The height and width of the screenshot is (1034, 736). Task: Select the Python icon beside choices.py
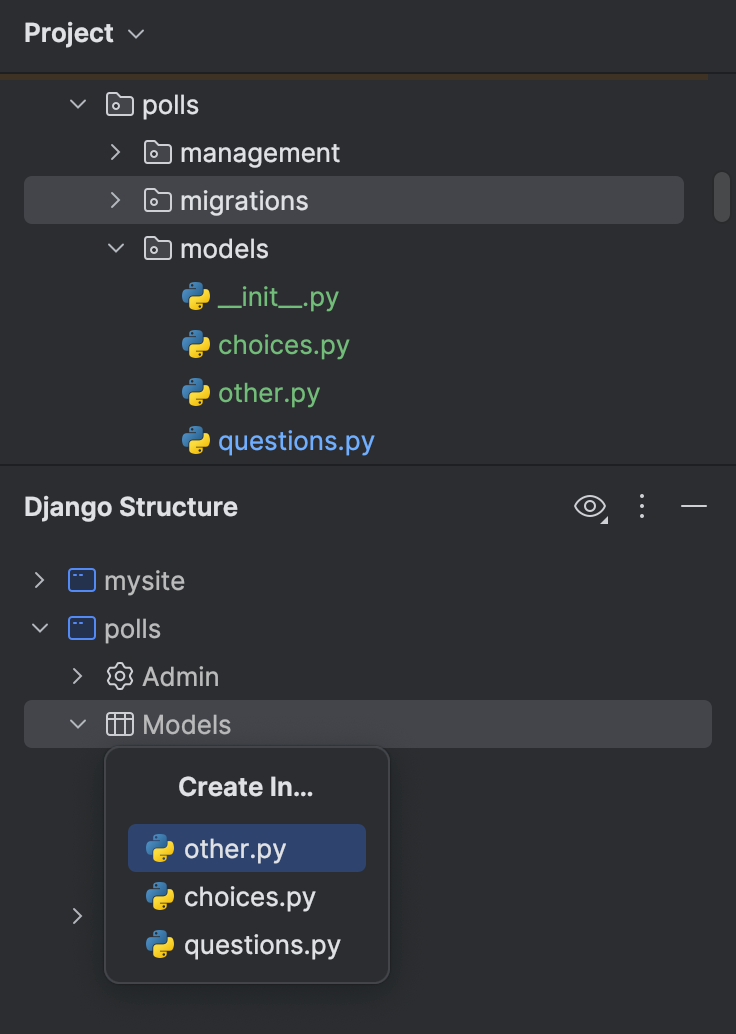194,344
